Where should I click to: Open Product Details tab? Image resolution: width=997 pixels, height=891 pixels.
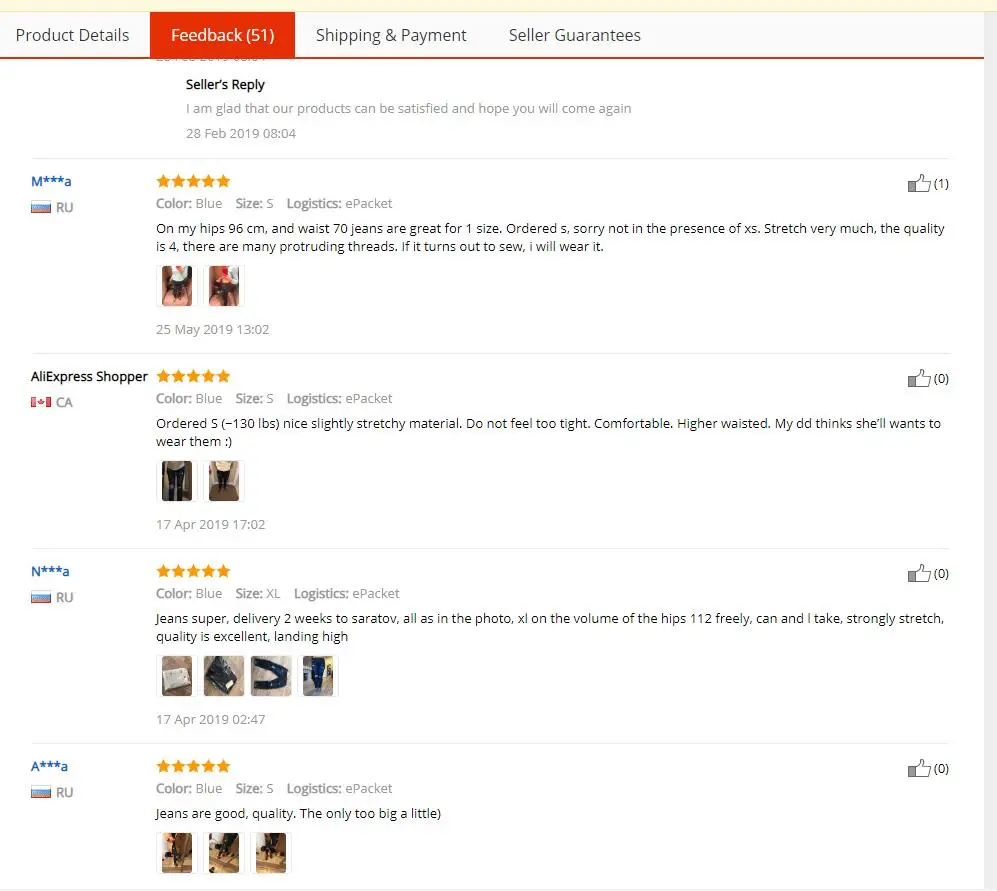coord(72,35)
